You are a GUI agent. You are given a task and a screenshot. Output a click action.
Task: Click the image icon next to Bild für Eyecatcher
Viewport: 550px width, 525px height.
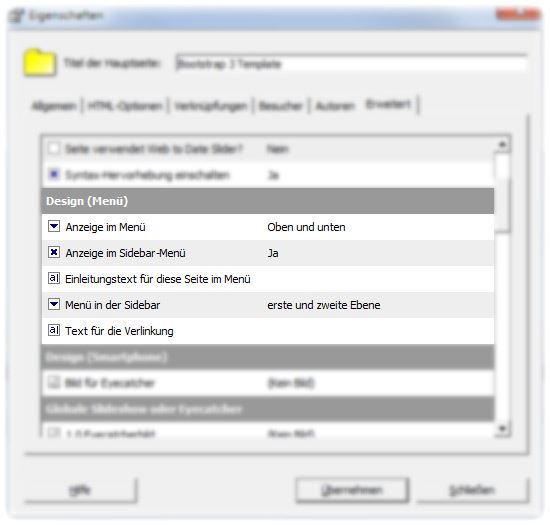pos(54,382)
